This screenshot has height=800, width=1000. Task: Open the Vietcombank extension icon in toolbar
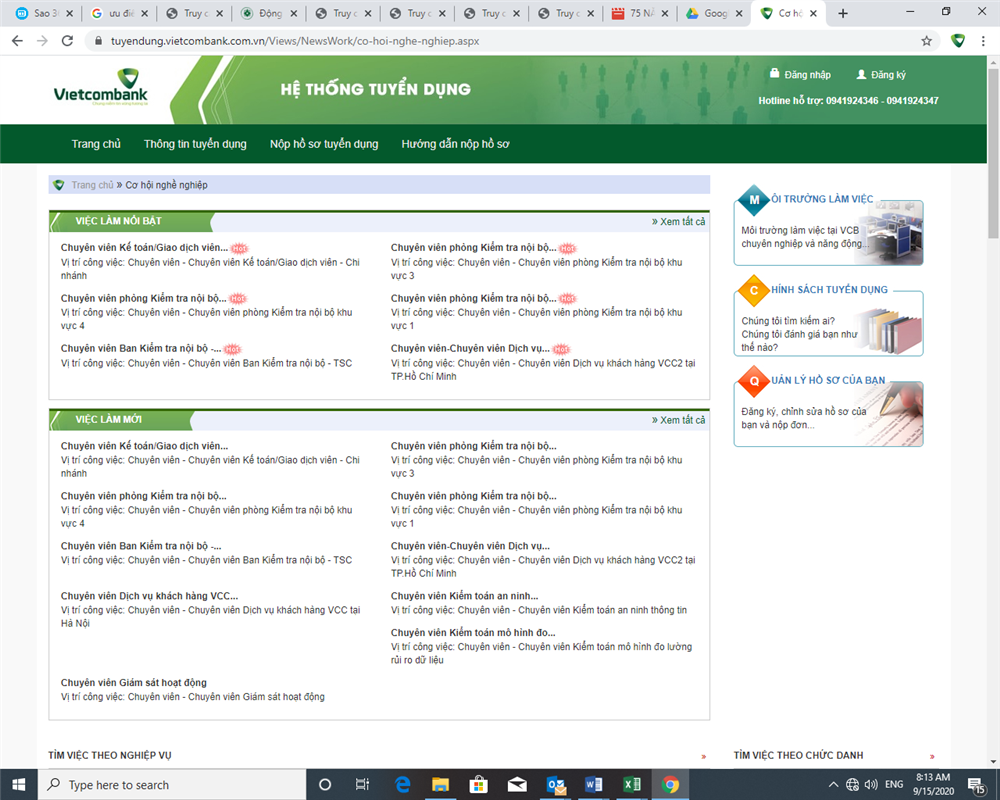(958, 41)
